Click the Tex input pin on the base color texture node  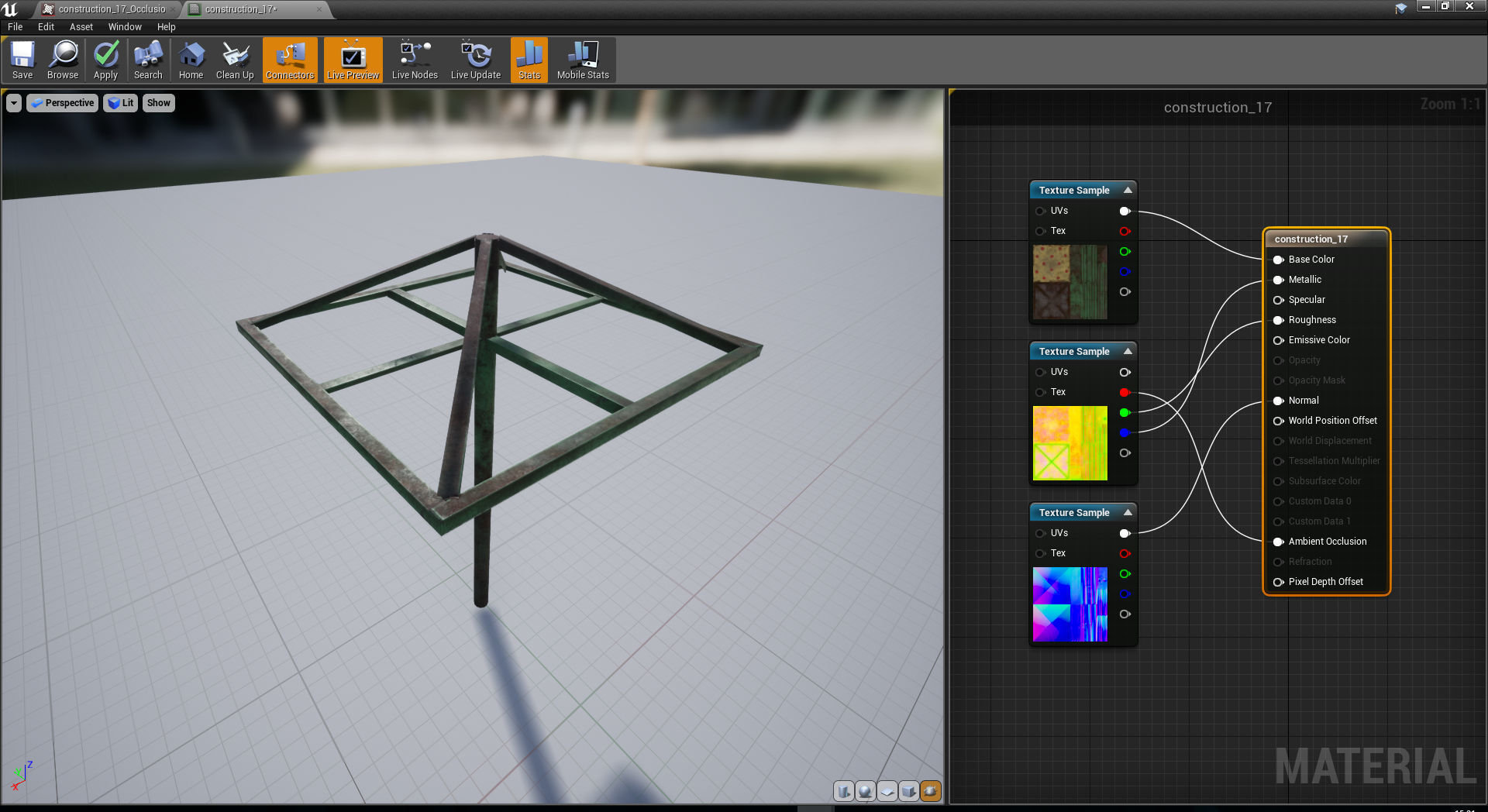point(1040,231)
